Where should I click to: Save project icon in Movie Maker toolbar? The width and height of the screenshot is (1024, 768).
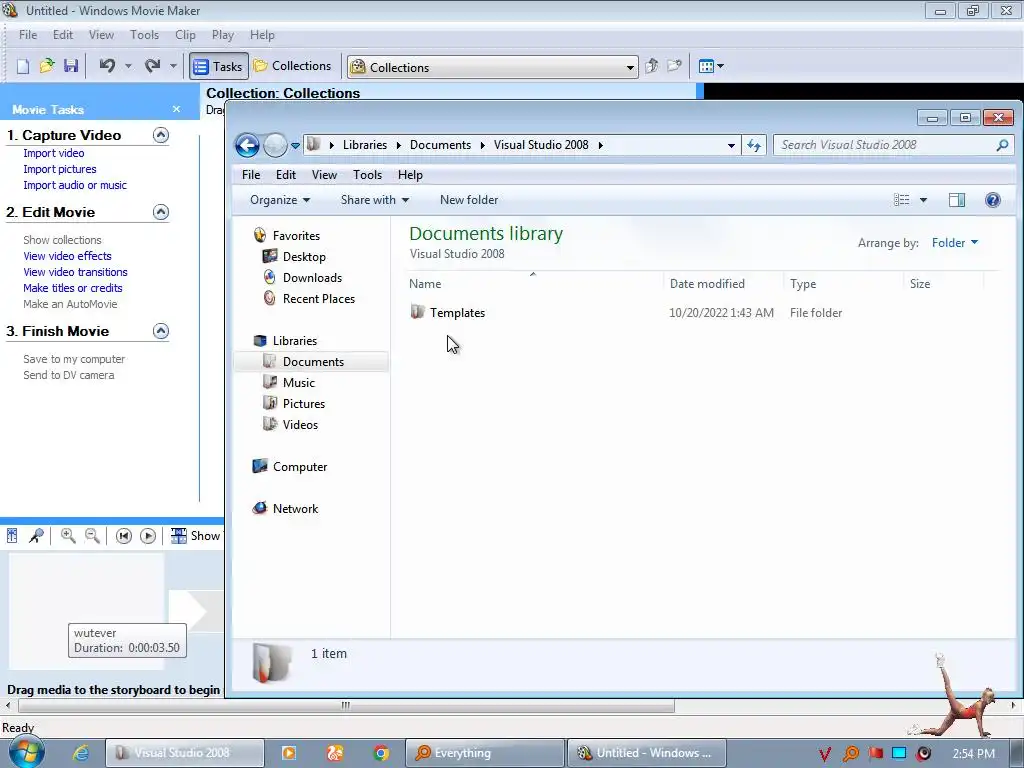(x=71, y=66)
